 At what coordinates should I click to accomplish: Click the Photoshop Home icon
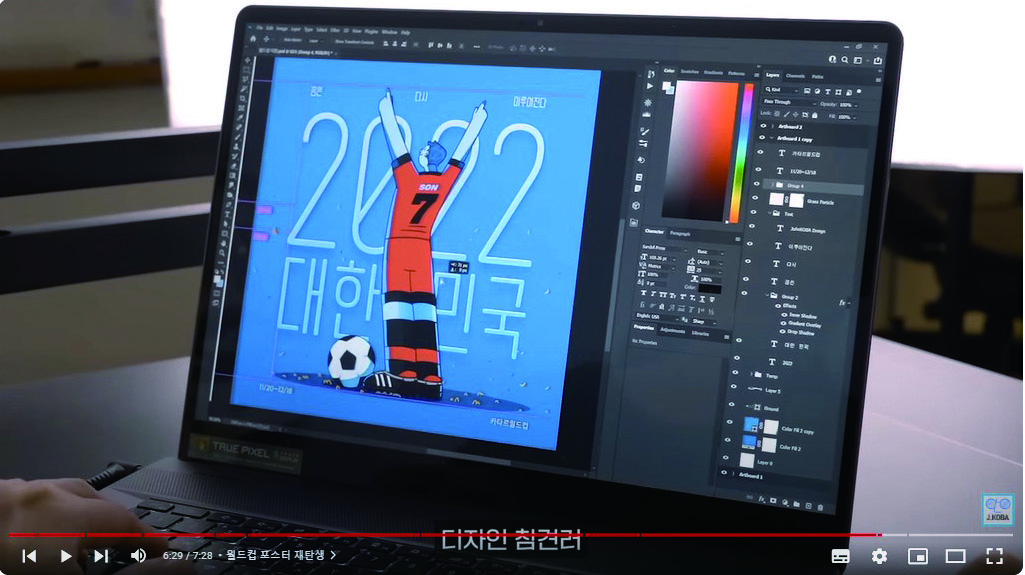pyautogui.click(x=254, y=39)
